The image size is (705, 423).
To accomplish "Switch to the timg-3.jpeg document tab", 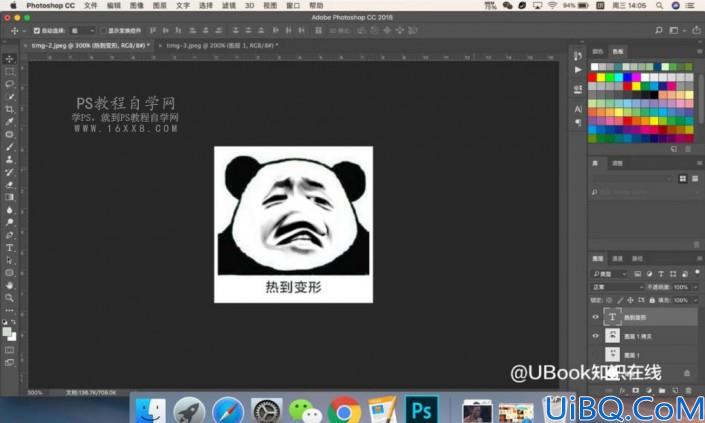I will 222,45.
